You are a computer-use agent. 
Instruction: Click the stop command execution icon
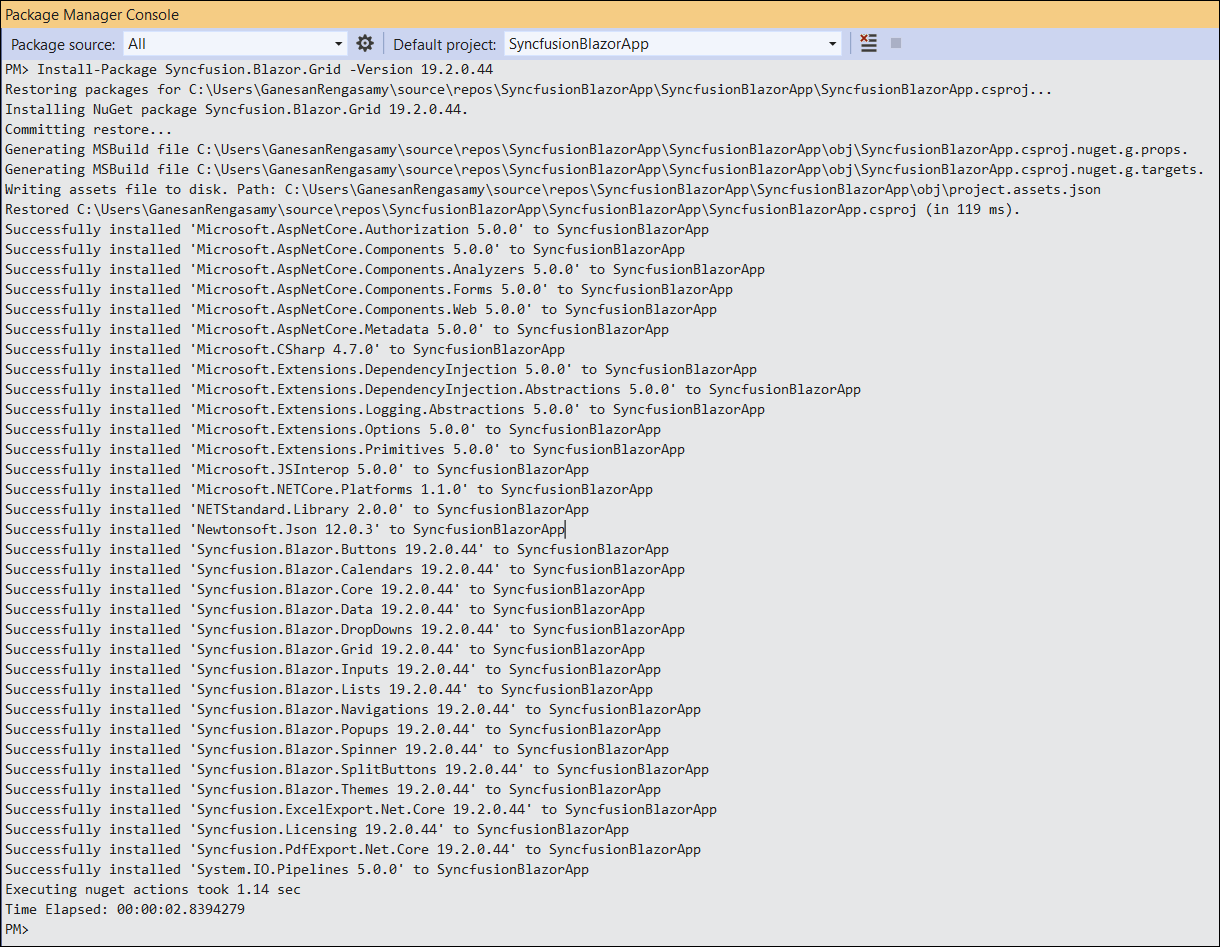pyautogui.click(x=896, y=43)
